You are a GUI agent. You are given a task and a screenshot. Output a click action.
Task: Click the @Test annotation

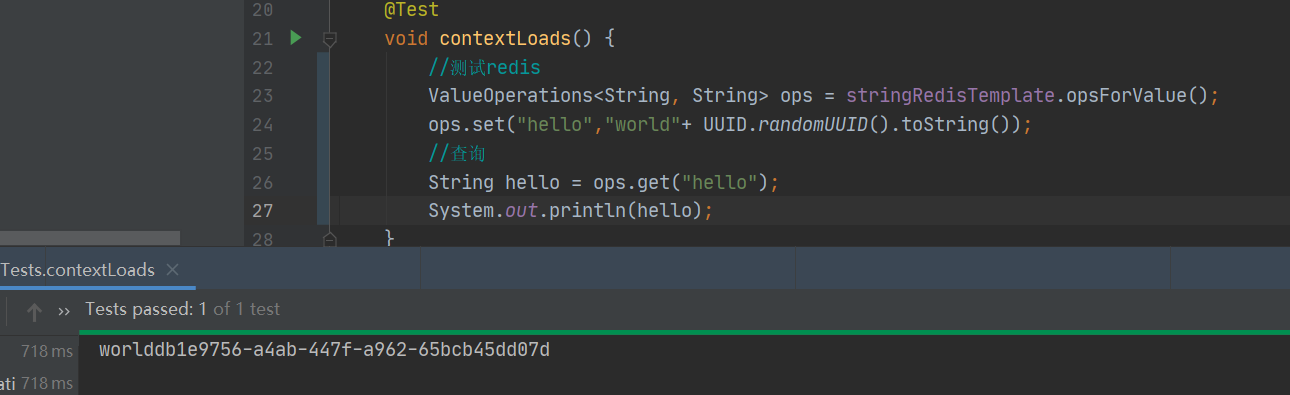(412, 10)
